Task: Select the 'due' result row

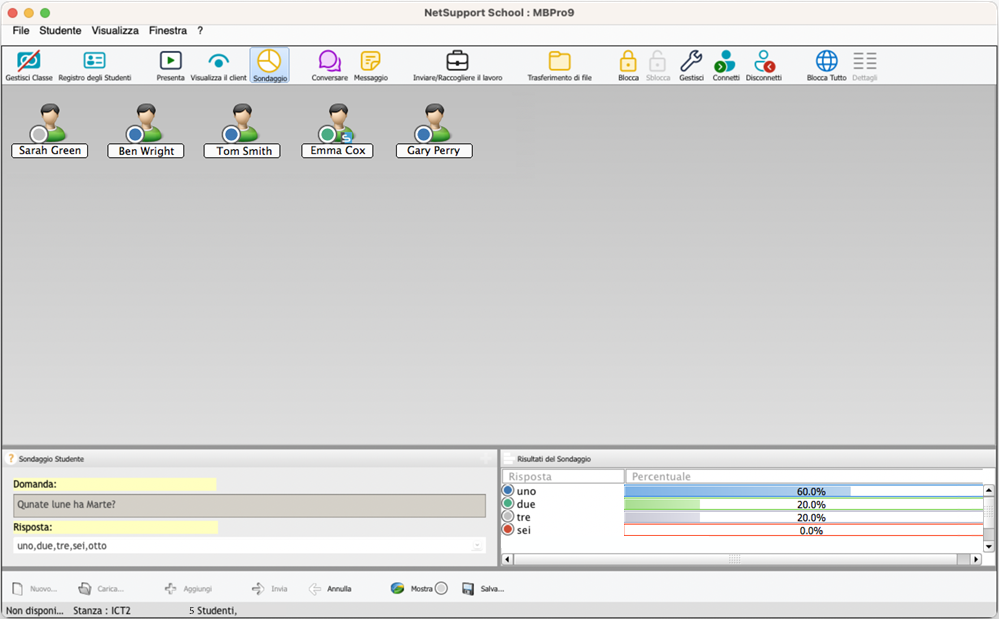Action: (x=742, y=504)
